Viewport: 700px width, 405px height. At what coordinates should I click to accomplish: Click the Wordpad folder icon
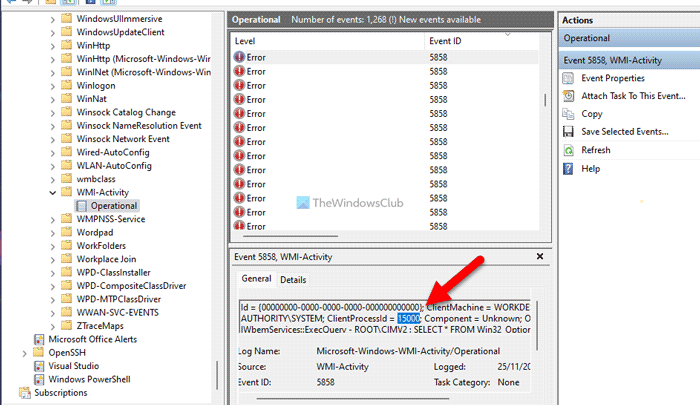point(67,232)
